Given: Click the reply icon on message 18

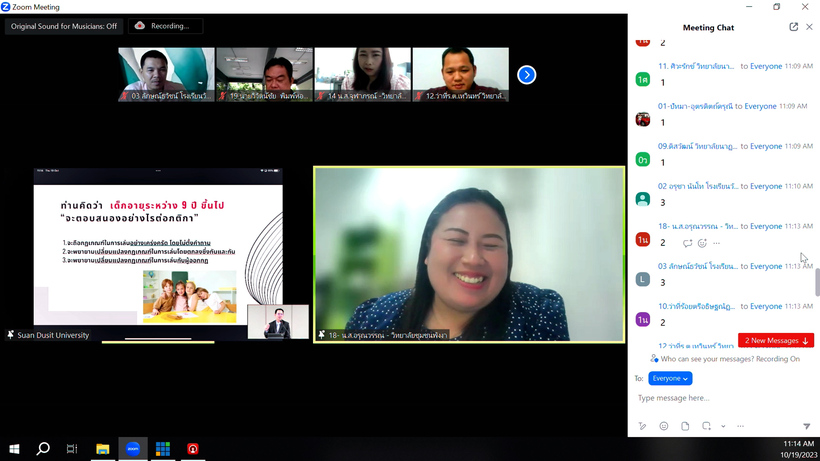Looking at the screenshot, I should tap(687, 243).
